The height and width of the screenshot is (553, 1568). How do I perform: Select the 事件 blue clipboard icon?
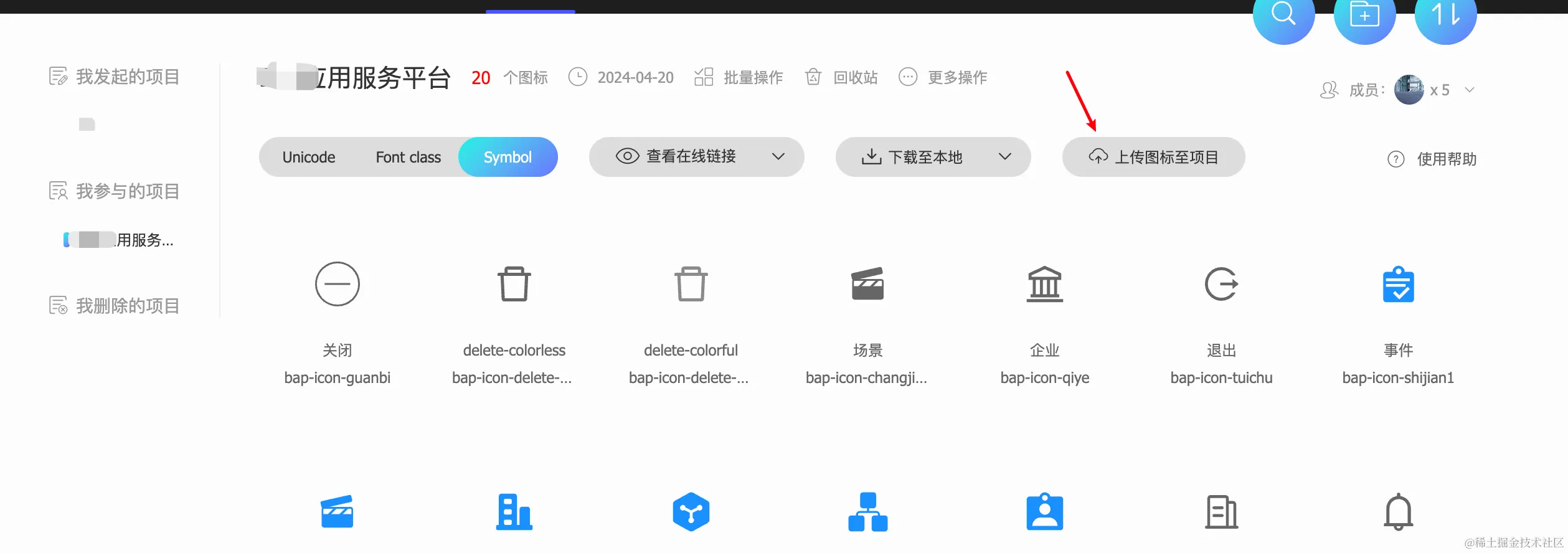tap(1398, 284)
